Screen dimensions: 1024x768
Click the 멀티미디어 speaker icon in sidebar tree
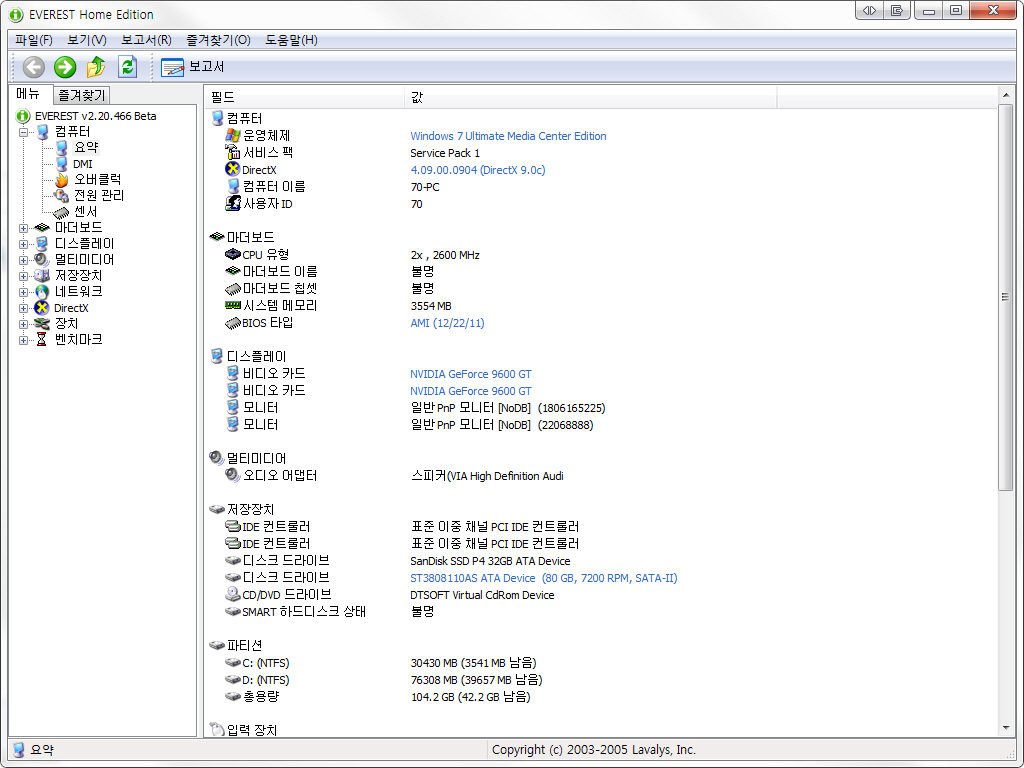pos(42,260)
